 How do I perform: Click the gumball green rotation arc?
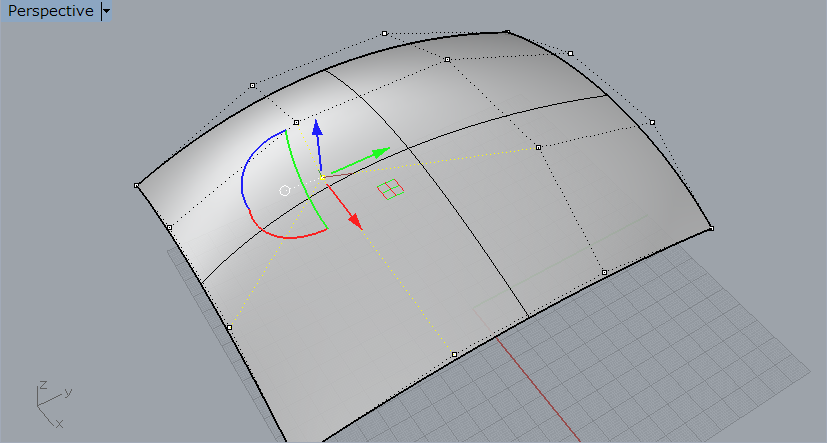(304, 181)
